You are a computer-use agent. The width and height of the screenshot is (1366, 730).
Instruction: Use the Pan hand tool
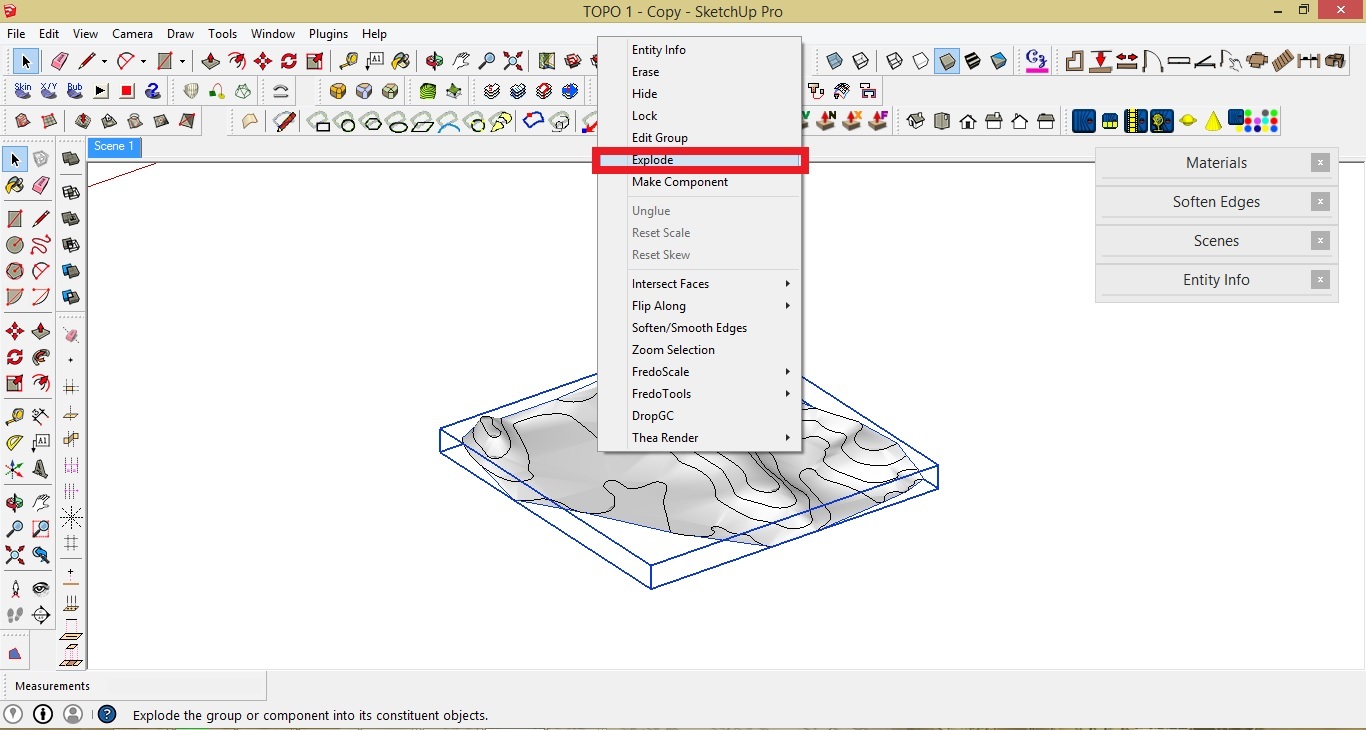[461, 61]
